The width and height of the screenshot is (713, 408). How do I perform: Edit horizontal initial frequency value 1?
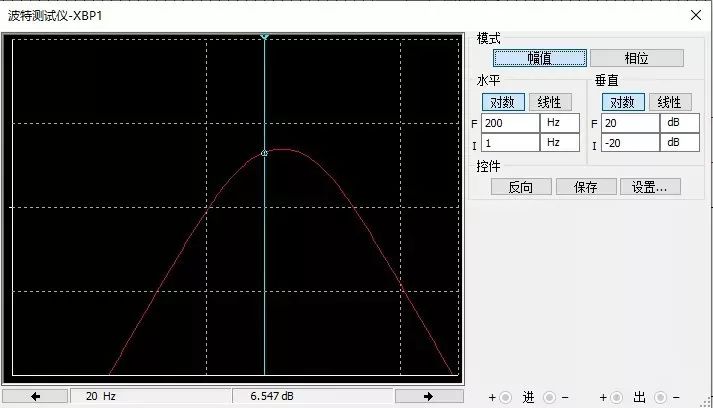(510, 143)
